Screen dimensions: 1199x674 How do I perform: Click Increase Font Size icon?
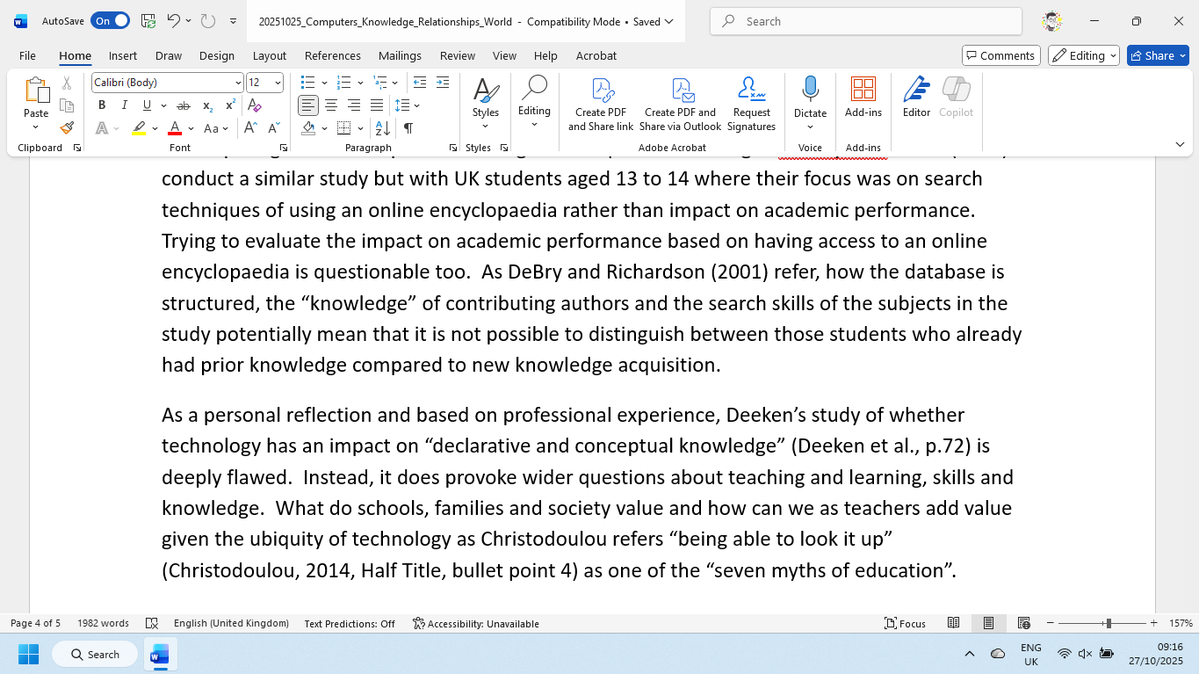tap(250, 129)
